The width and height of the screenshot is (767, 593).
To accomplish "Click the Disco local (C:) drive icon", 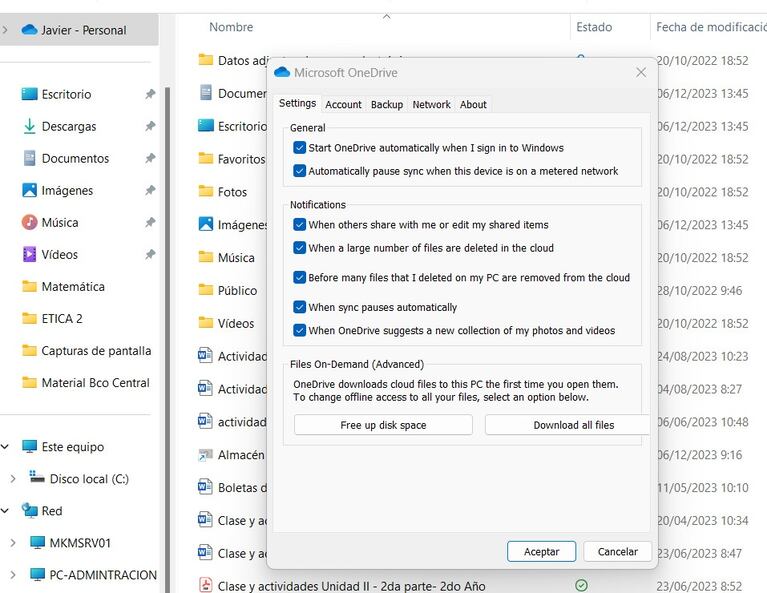I will pos(37,477).
